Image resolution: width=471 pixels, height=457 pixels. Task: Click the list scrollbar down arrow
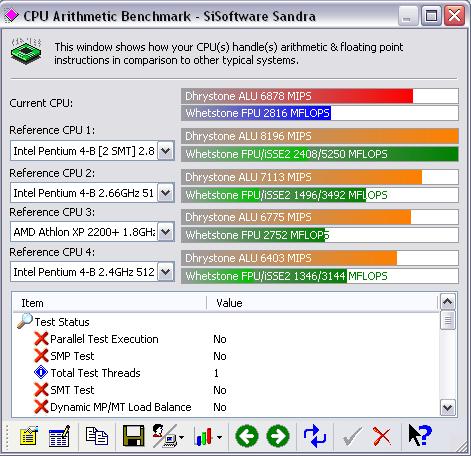447,407
